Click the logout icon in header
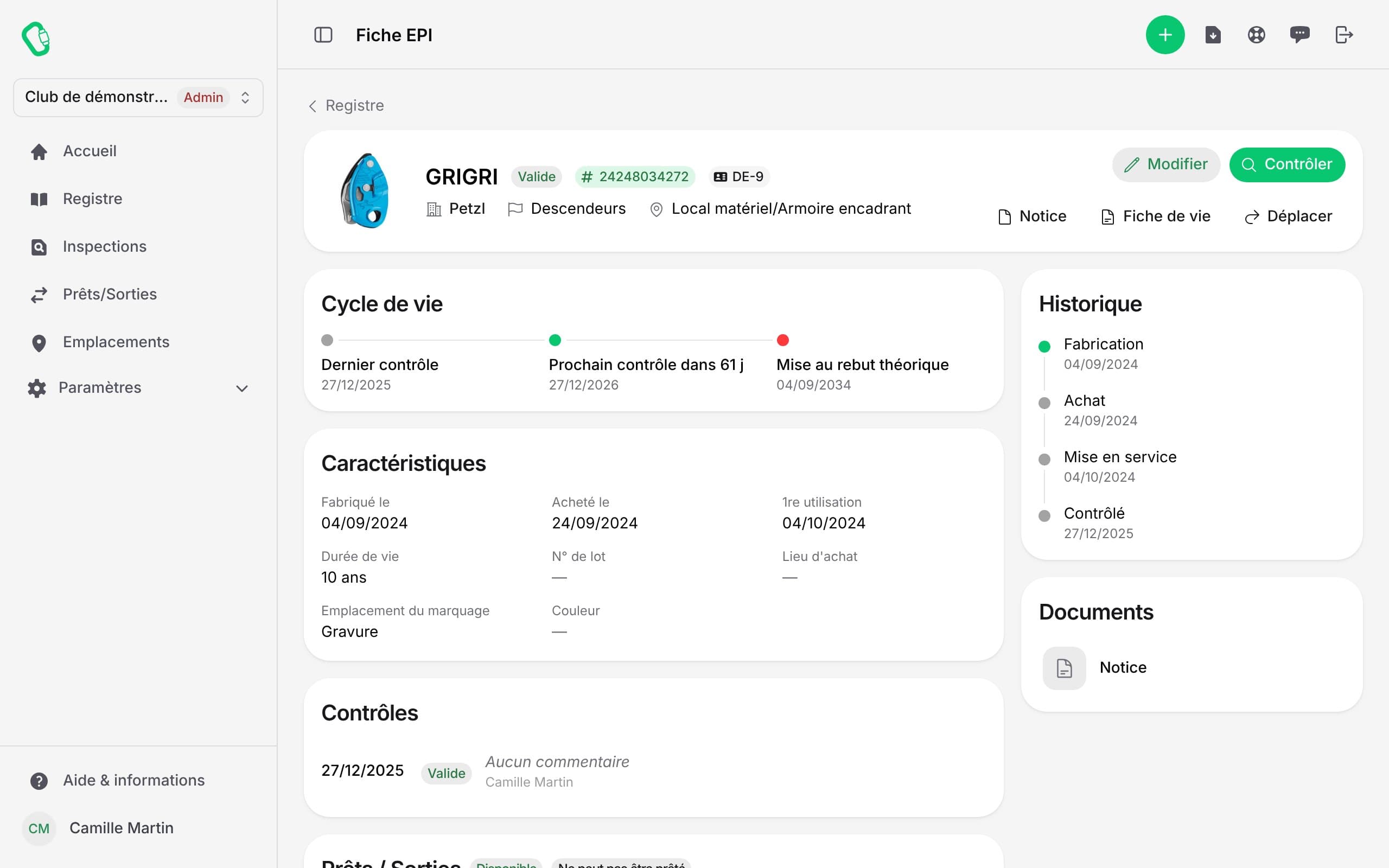Image resolution: width=1389 pixels, height=868 pixels. [x=1343, y=35]
